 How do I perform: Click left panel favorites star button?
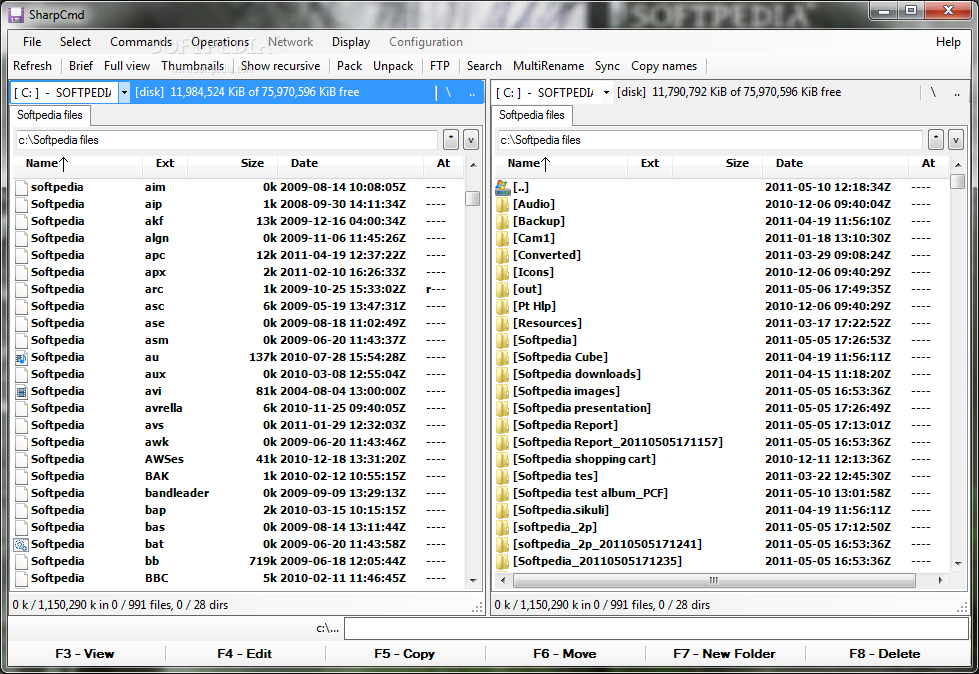click(451, 140)
